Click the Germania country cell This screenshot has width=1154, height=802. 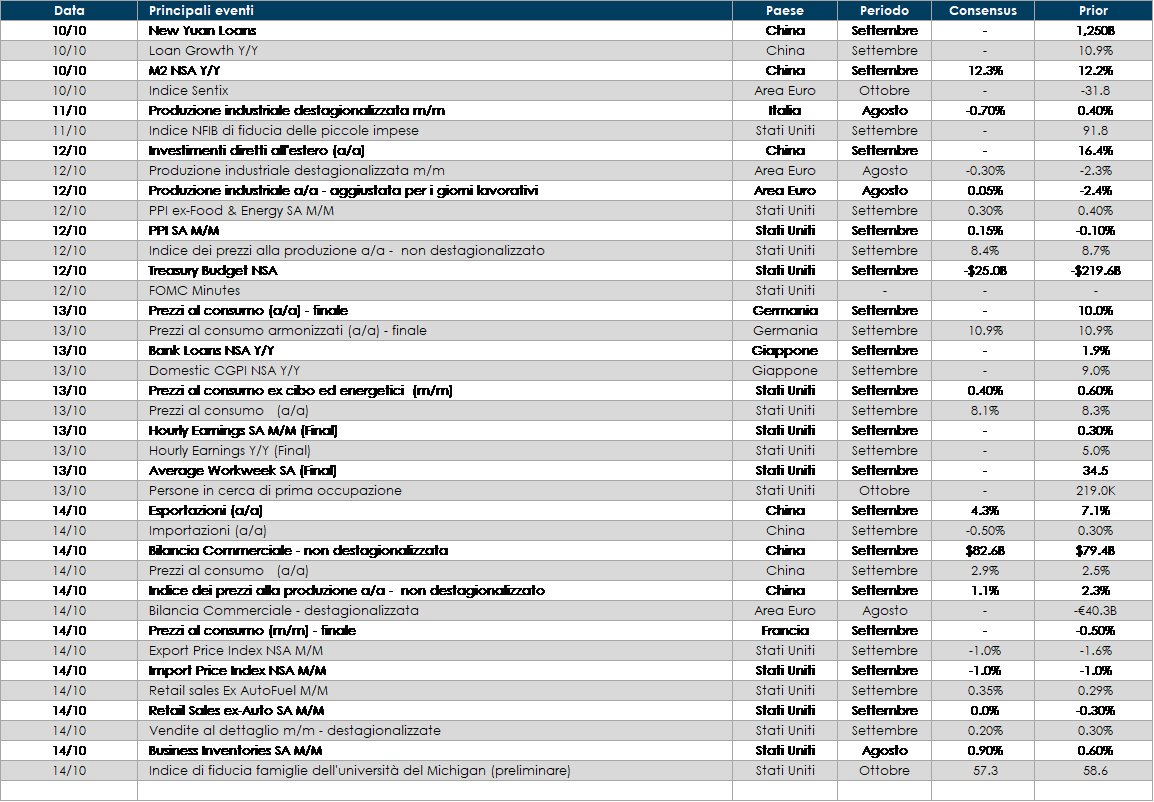pyautogui.click(x=784, y=331)
